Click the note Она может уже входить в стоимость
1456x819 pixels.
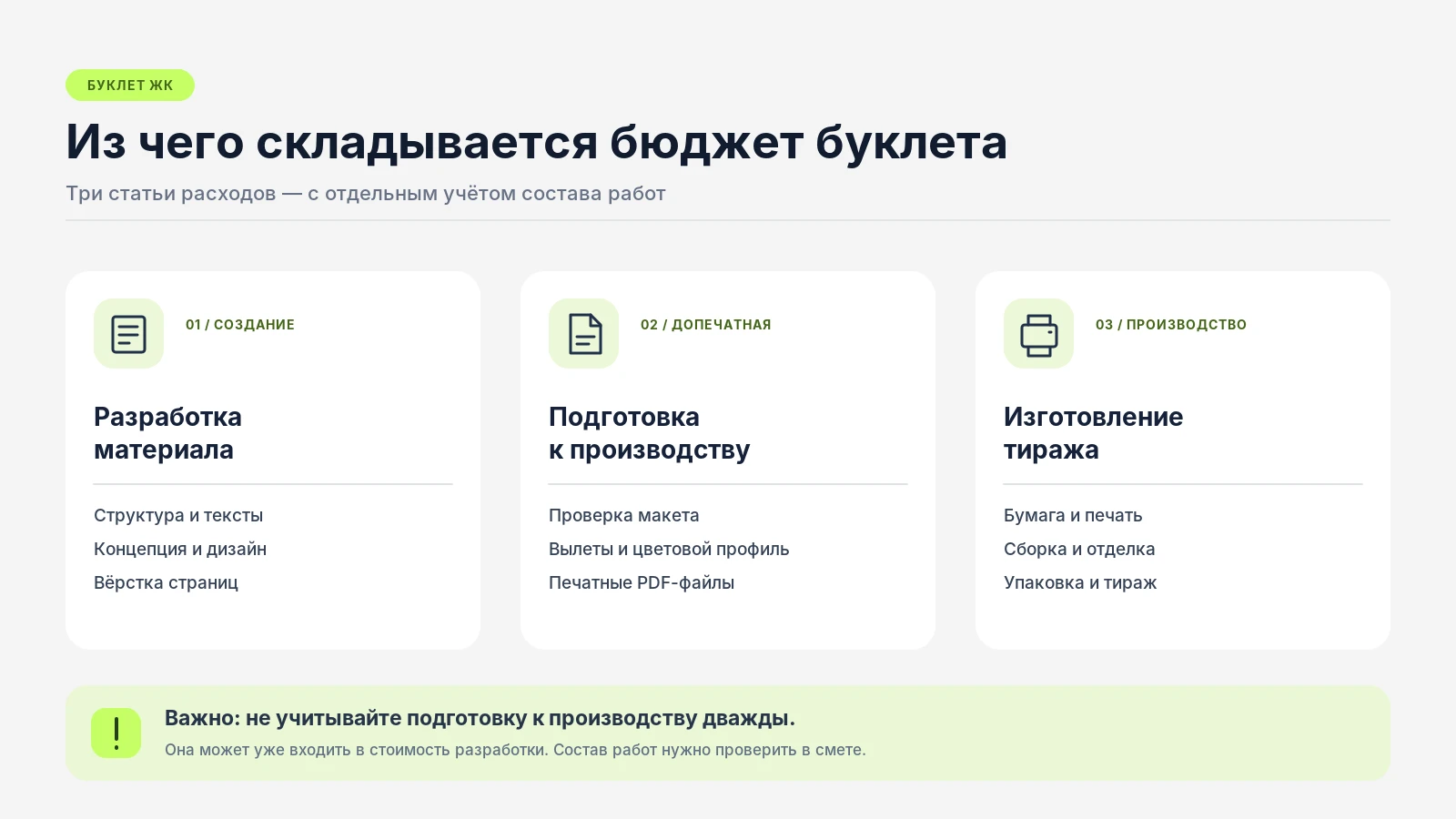pyautogui.click(x=515, y=750)
